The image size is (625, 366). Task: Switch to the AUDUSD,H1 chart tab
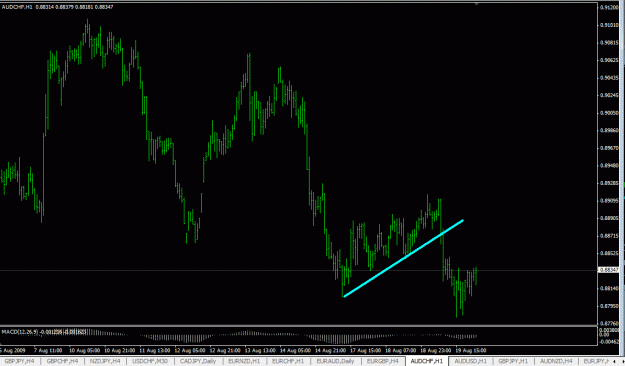click(x=471, y=361)
